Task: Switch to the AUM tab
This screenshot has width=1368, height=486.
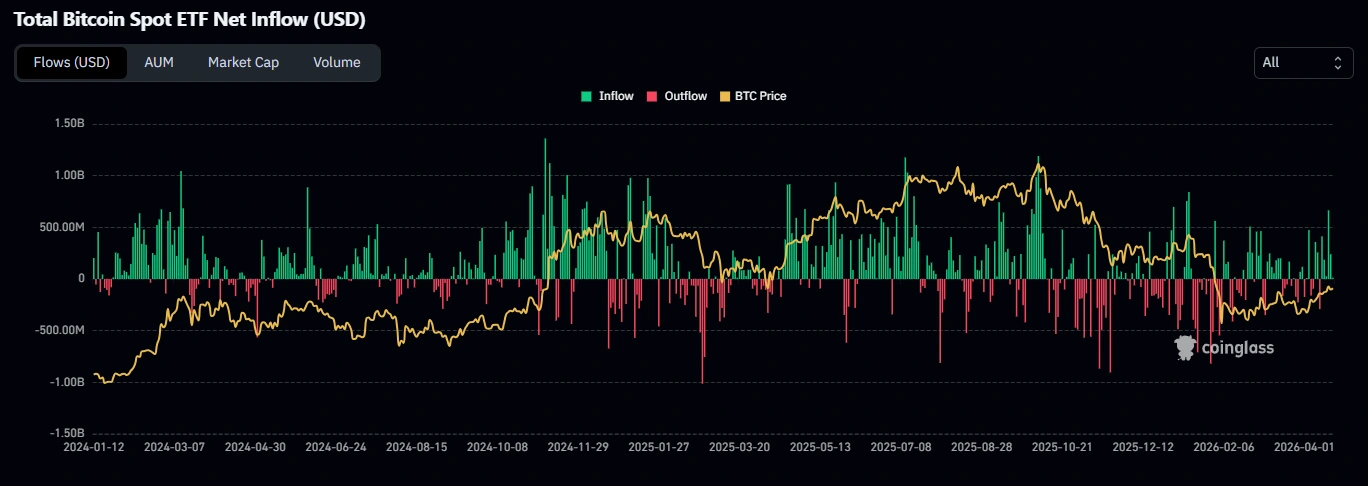Action: pyautogui.click(x=159, y=62)
